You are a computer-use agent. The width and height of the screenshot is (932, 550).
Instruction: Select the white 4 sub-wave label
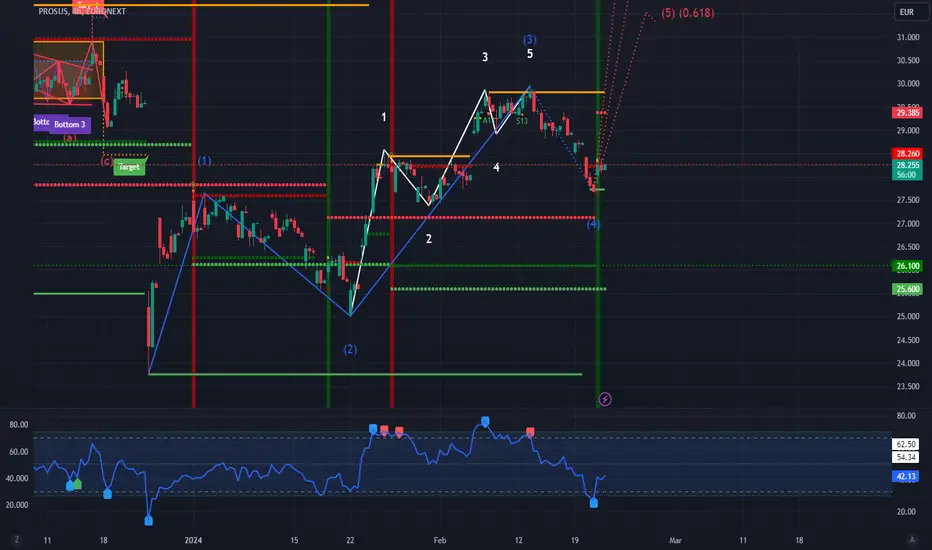tap(496, 168)
